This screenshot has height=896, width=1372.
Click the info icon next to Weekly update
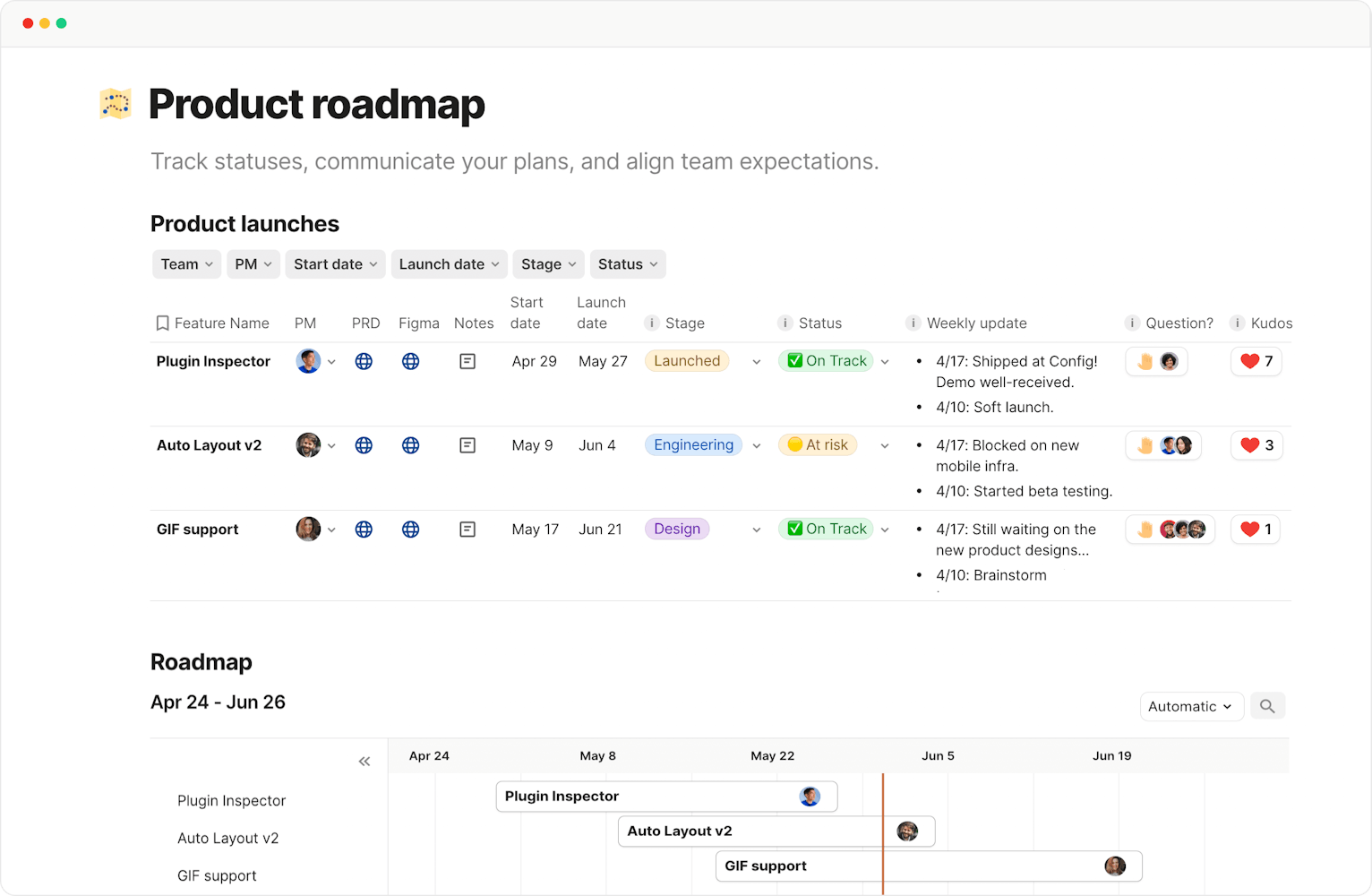pyautogui.click(x=913, y=323)
